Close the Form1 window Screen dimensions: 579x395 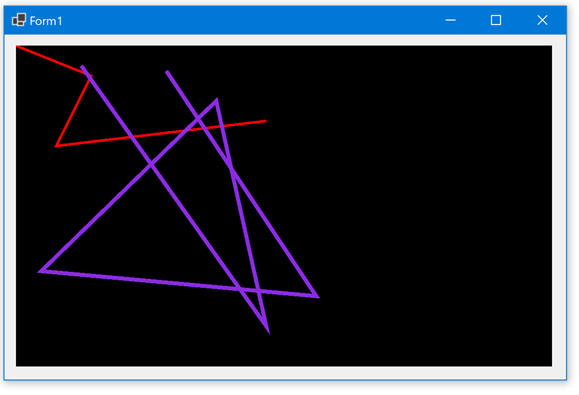(x=542, y=20)
